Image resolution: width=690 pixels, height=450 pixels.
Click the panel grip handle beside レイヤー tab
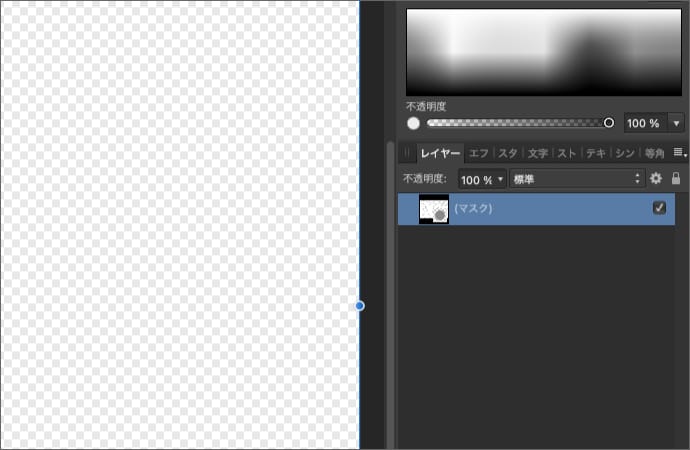tap(407, 153)
